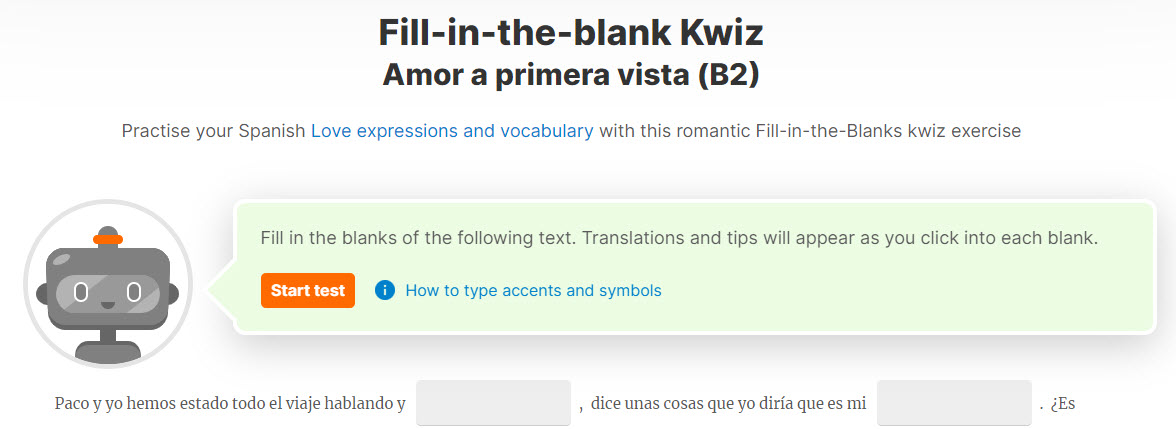
Task: Click the blue info circle icon
Action: (x=385, y=290)
